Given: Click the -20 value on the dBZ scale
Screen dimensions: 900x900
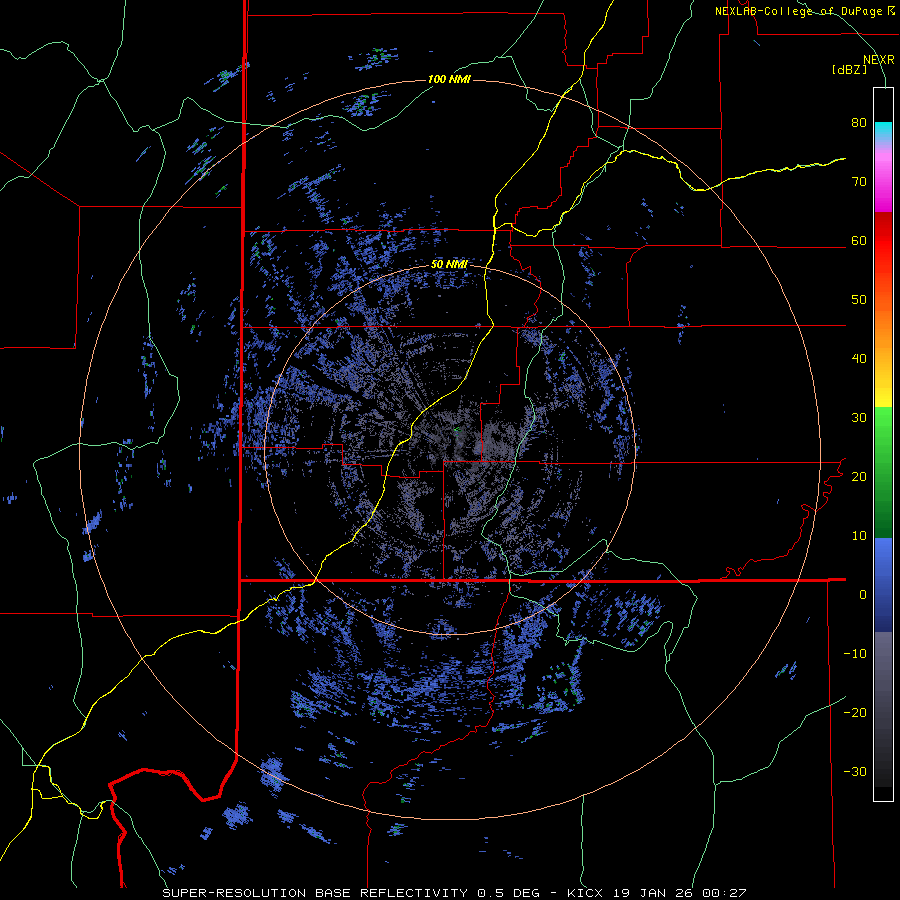Looking at the screenshot, I should (855, 713).
